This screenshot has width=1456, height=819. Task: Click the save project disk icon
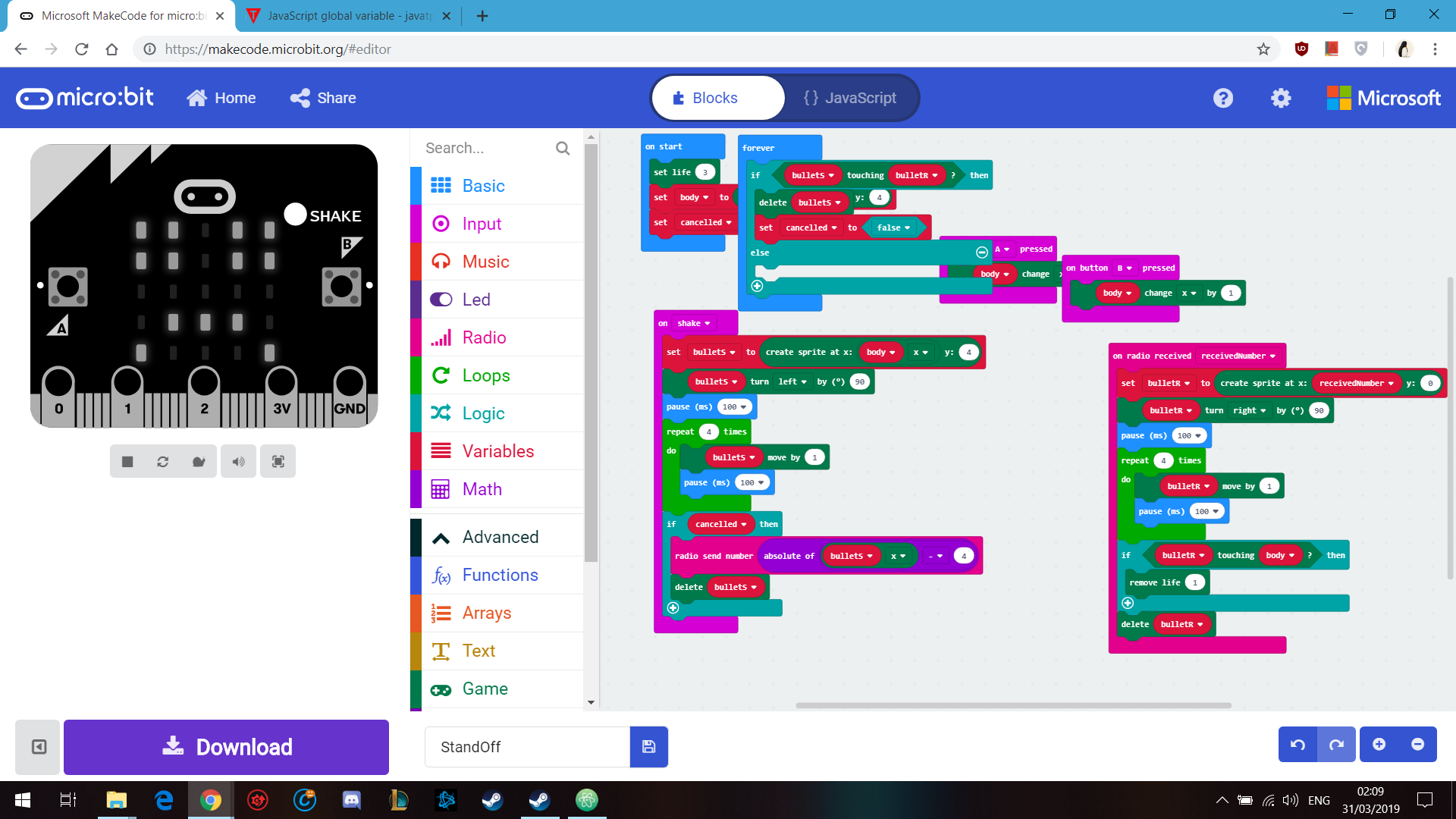(648, 747)
